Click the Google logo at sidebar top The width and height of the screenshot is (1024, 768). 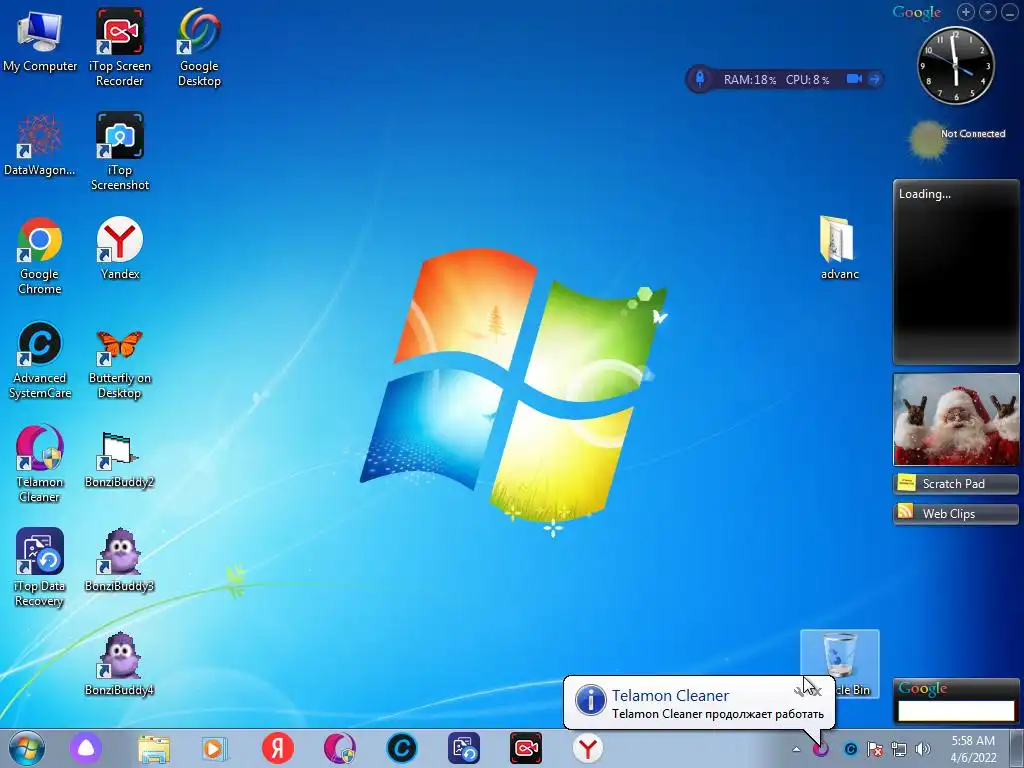(x=917, y=12)
